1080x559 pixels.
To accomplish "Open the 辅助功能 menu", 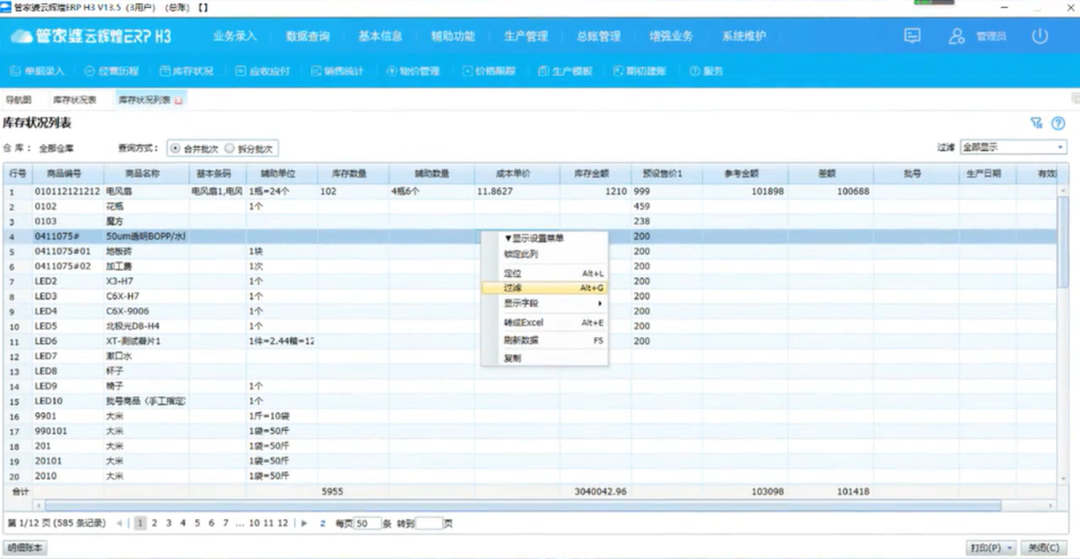I will (x=453, y=36).
